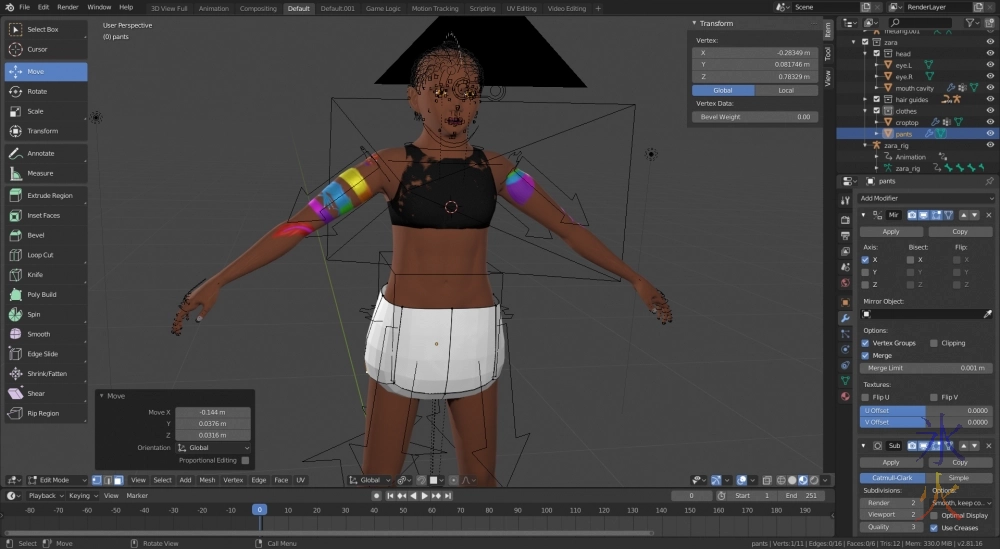Enable the Clipping checkbox
This screenshot has width=1000, height=549.
click(934, 343)
